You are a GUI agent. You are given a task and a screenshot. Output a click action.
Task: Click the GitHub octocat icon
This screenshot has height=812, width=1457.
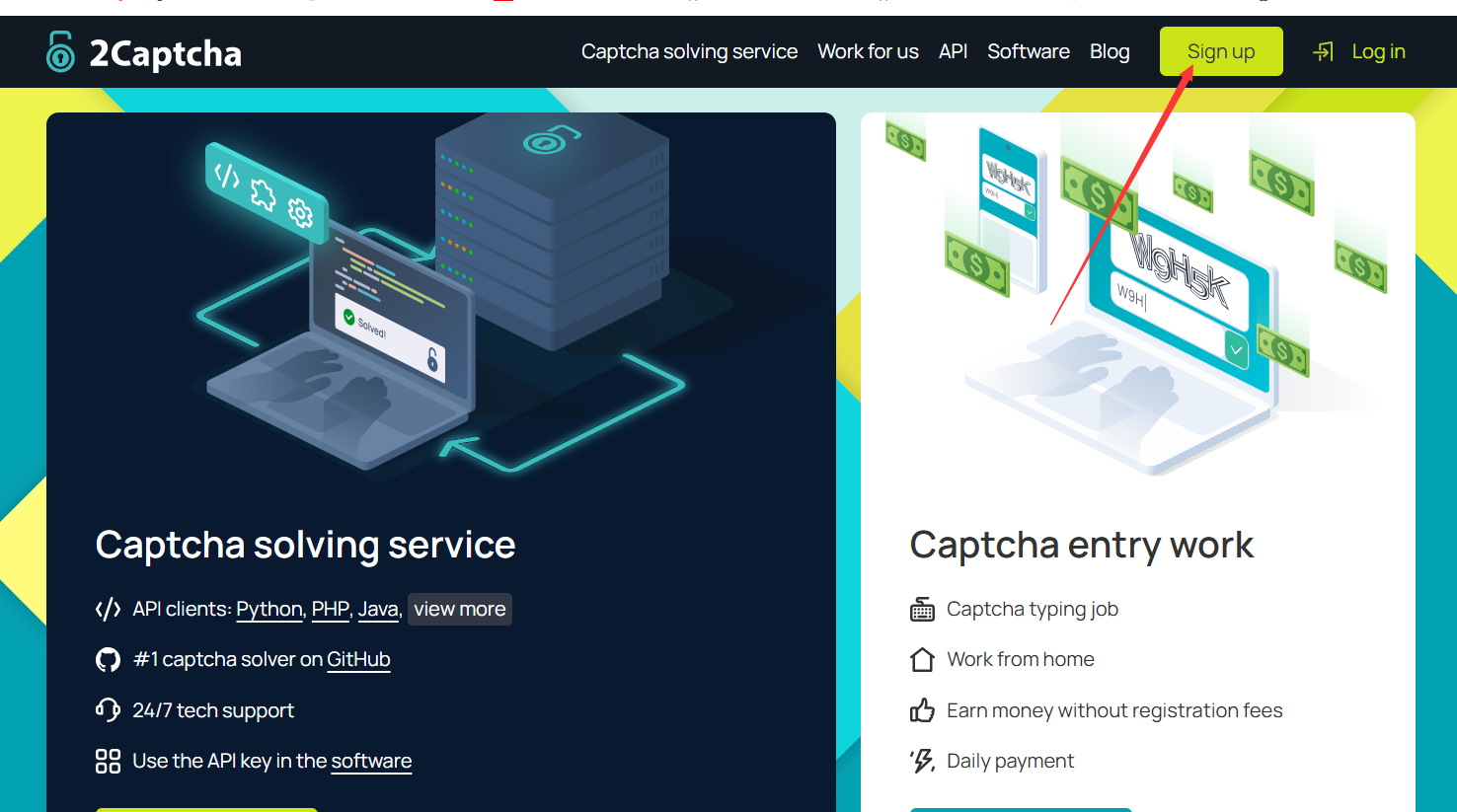[x=108, y=660]
